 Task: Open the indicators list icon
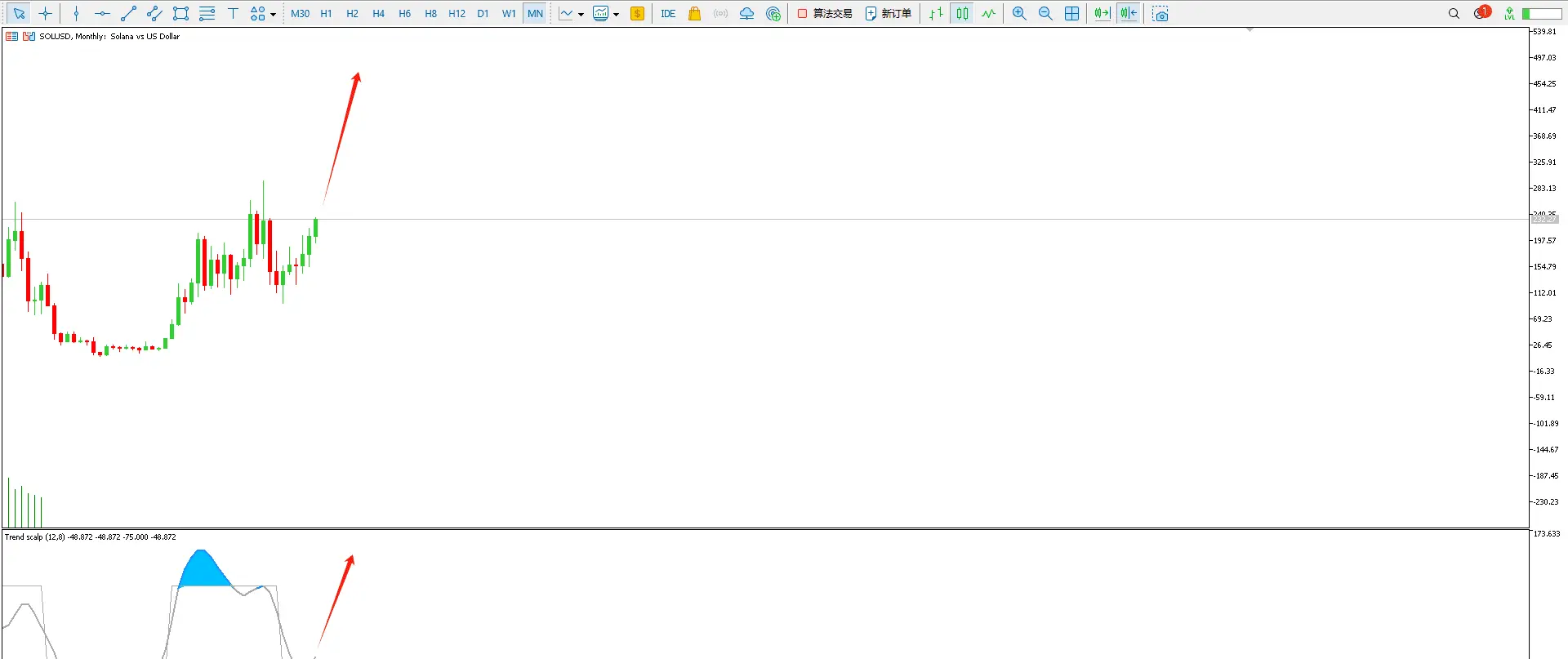(x=566, y=13)
